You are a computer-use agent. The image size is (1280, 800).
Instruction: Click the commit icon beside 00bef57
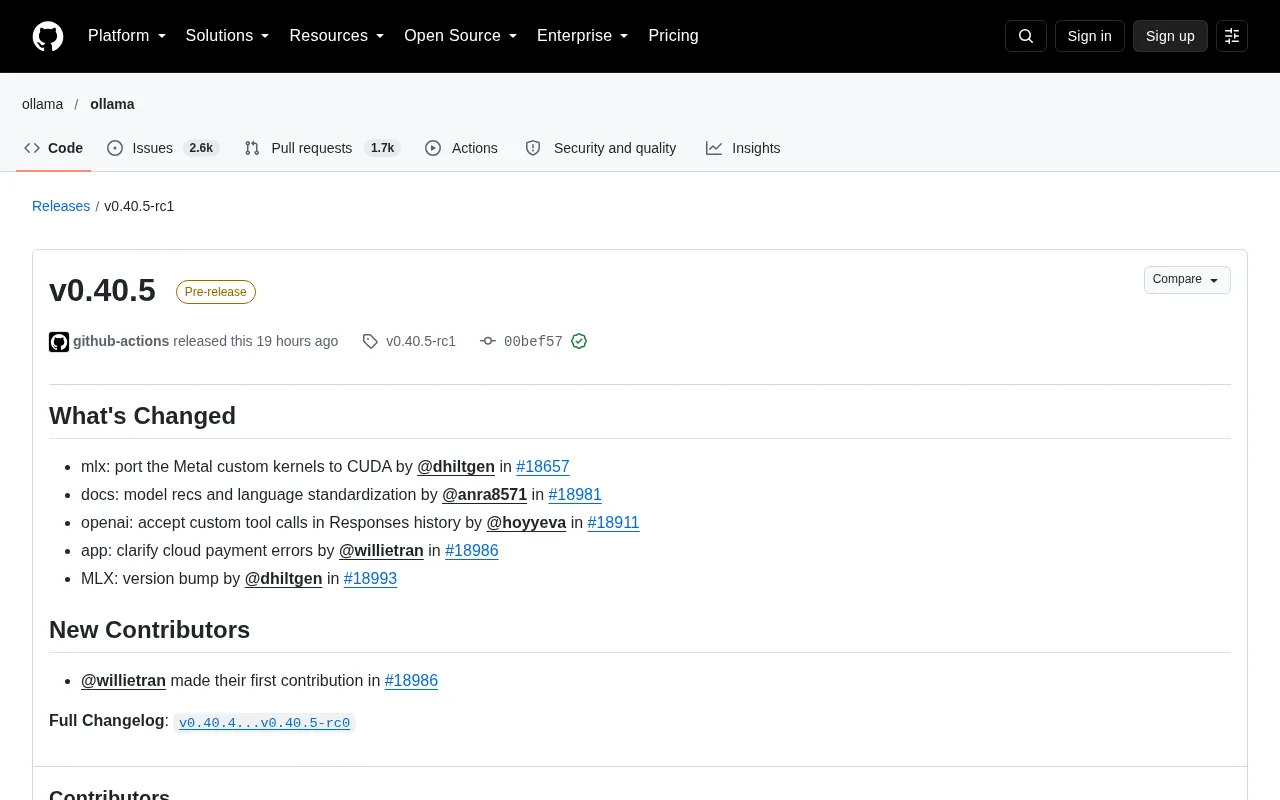pos(488,342)
